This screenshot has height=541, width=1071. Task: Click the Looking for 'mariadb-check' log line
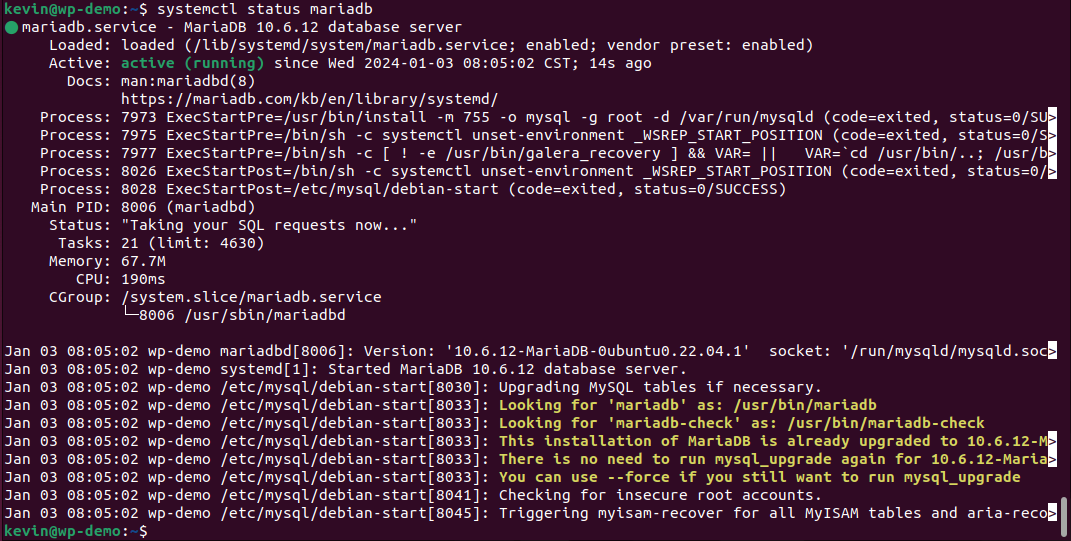[742, 424]
